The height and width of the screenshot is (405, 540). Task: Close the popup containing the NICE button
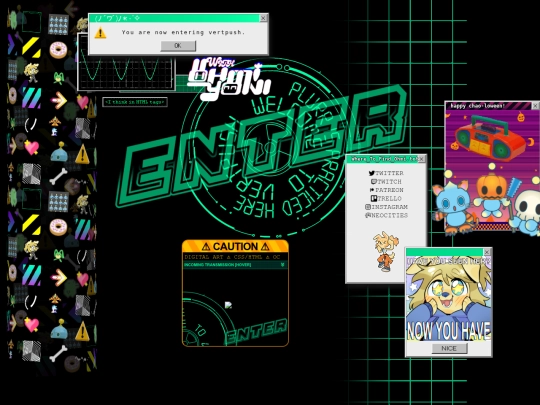(487, 252)
